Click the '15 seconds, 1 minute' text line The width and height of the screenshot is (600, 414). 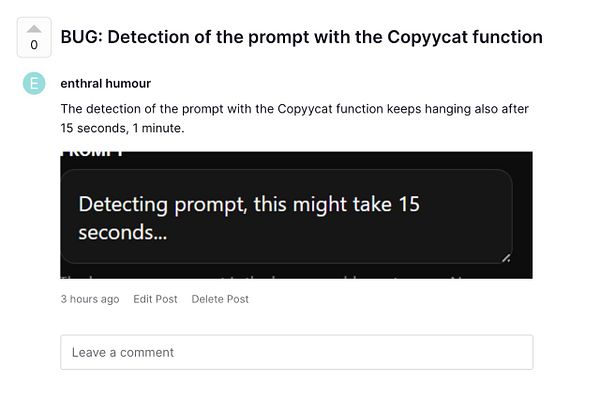tap(122, 128)
